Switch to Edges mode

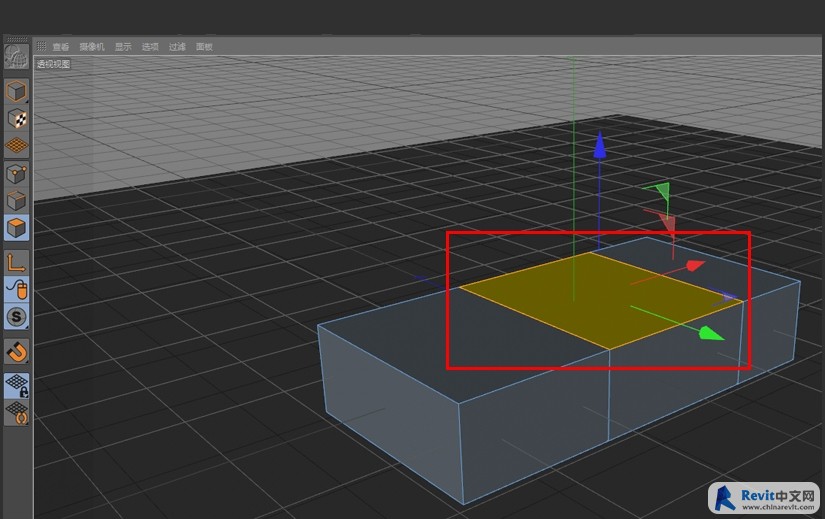[16, 201]
